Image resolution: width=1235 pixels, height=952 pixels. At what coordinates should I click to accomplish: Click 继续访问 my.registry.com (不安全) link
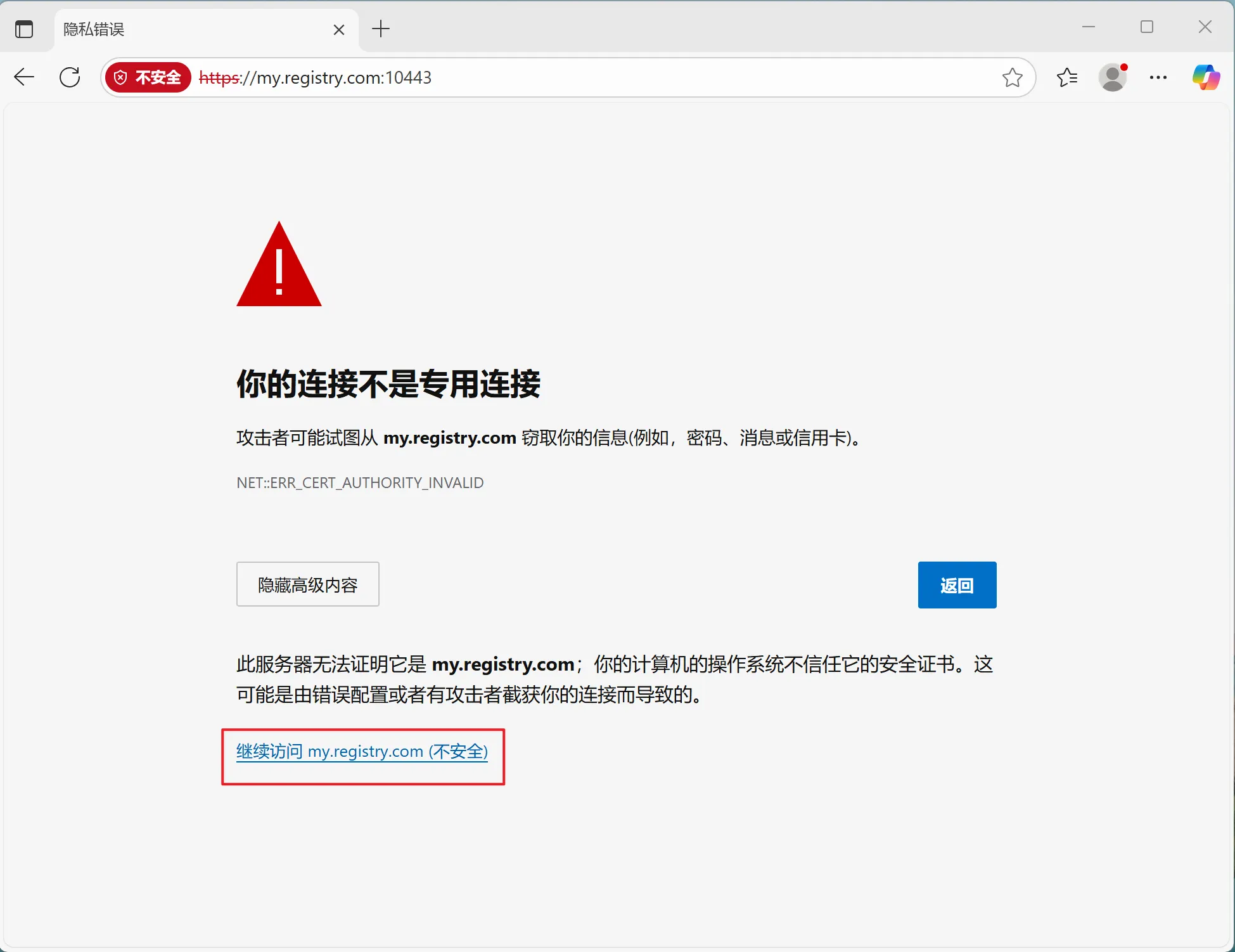pyautogui.click(x=362, y=752)
